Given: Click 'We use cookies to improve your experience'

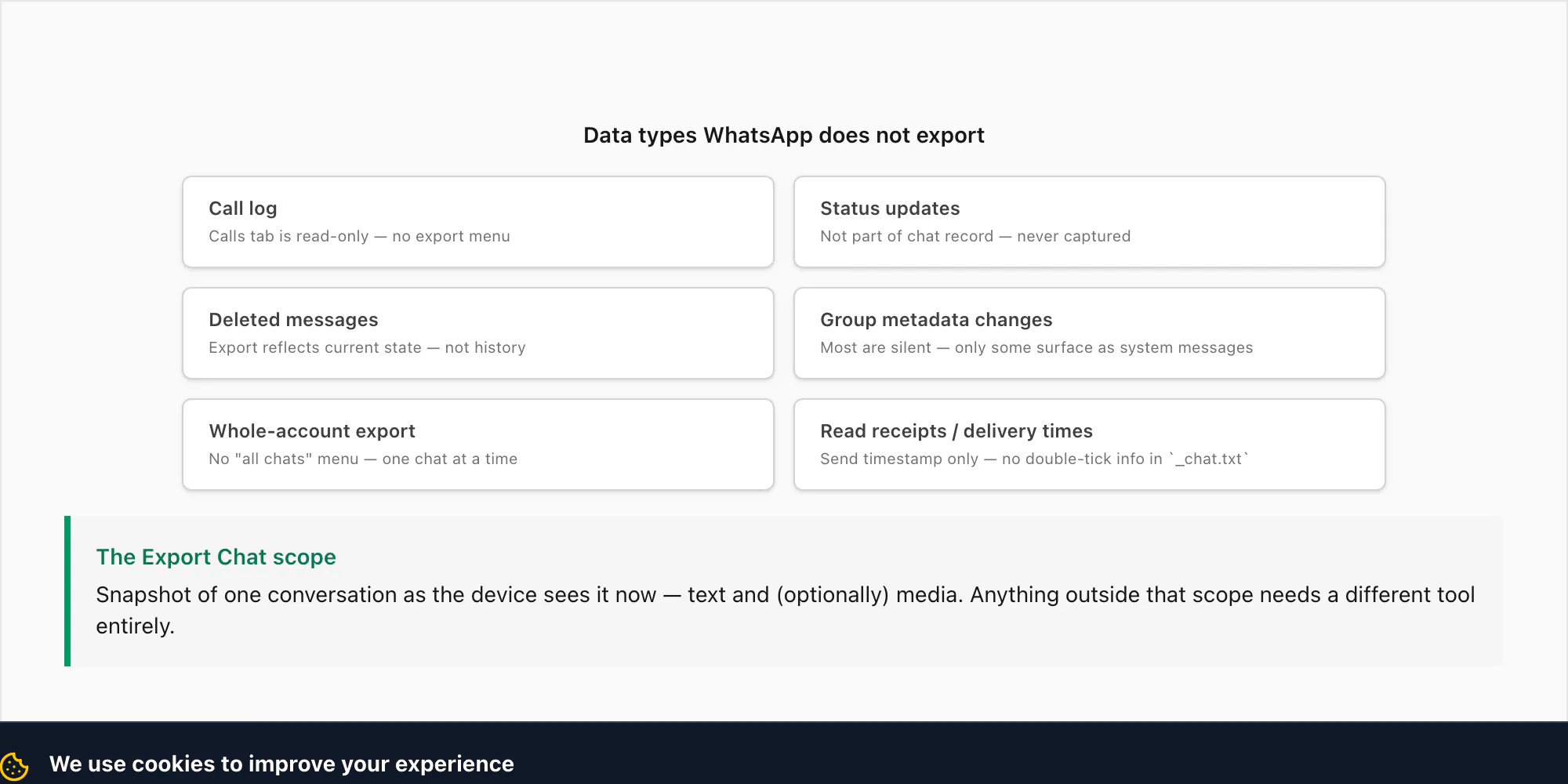Looking at the screenshot, I should 281,764.
